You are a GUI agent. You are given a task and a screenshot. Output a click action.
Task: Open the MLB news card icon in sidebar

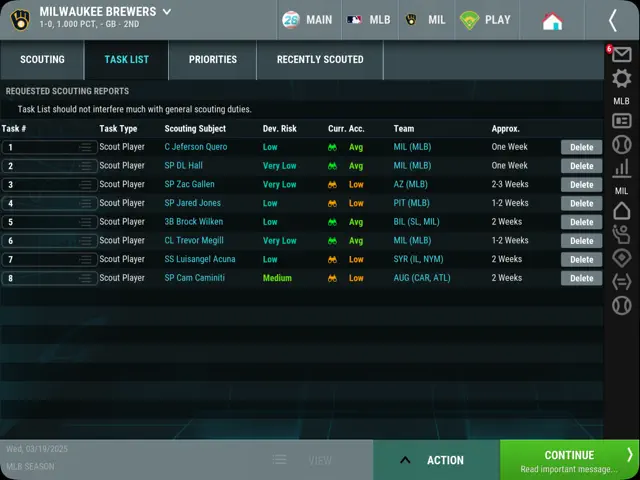tap(621, 121)
